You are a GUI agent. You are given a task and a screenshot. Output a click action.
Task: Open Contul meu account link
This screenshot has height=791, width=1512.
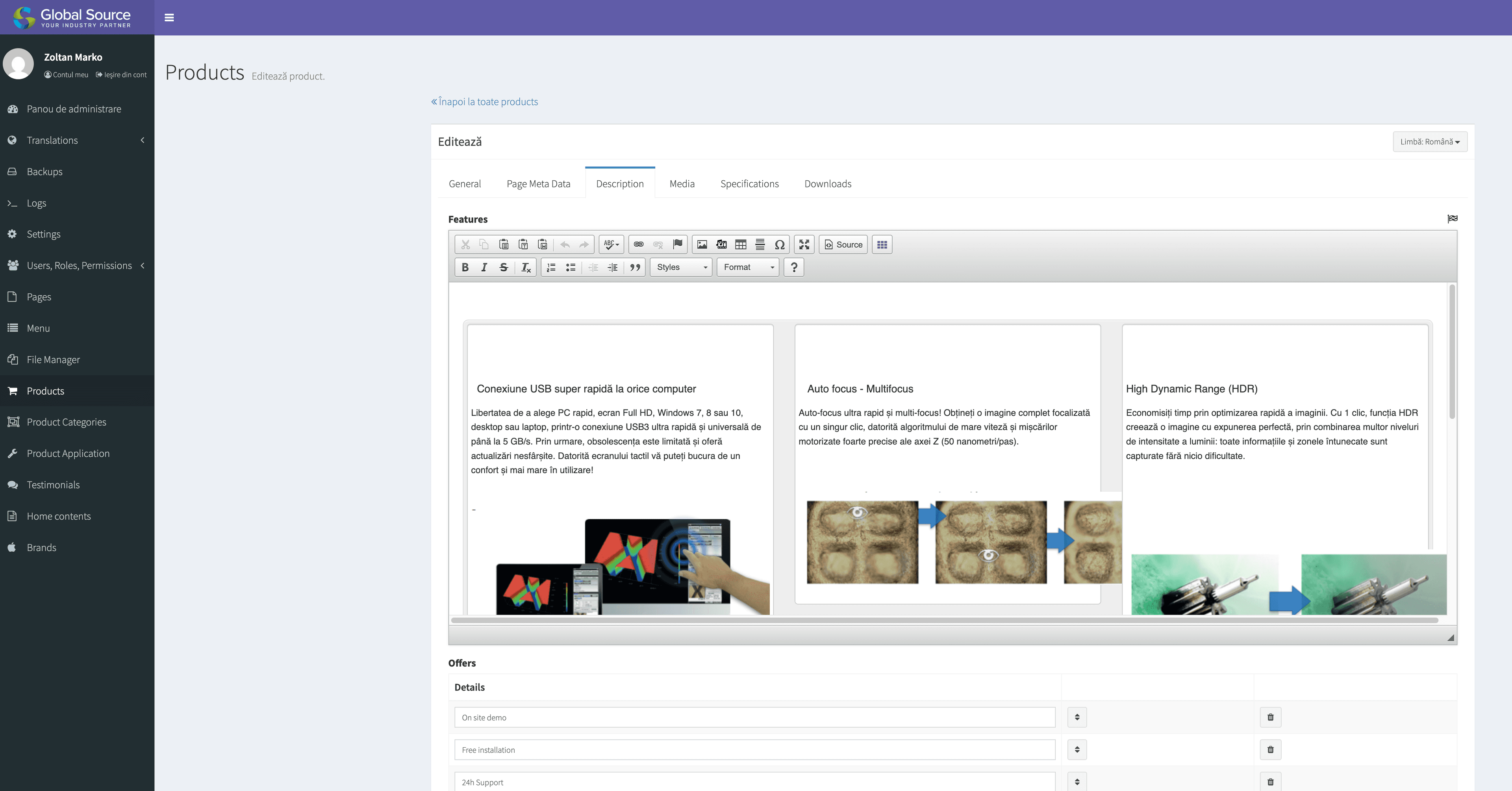click(66, 74)
